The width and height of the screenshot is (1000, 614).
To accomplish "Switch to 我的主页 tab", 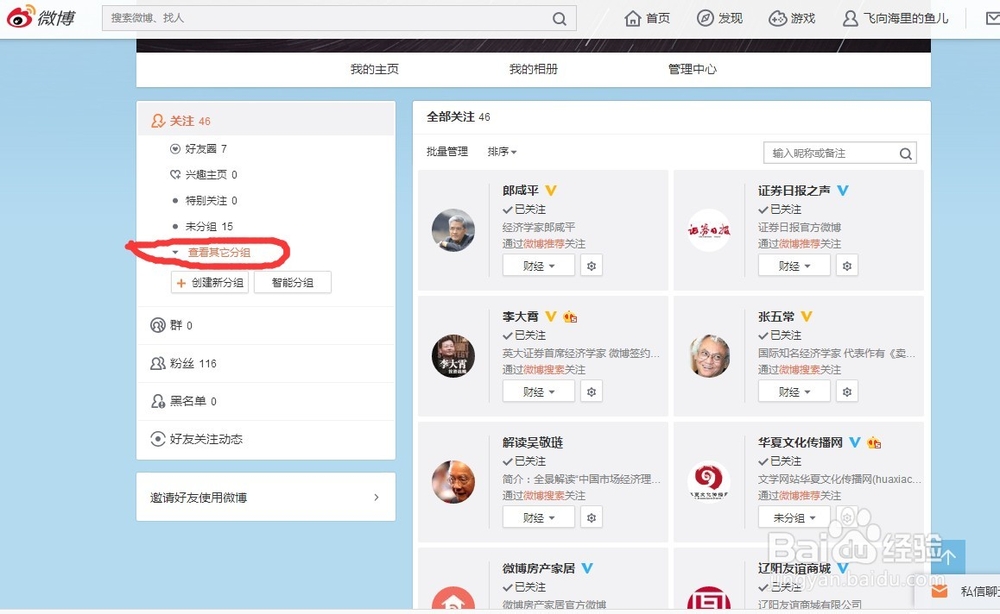I will pos(374,69).
